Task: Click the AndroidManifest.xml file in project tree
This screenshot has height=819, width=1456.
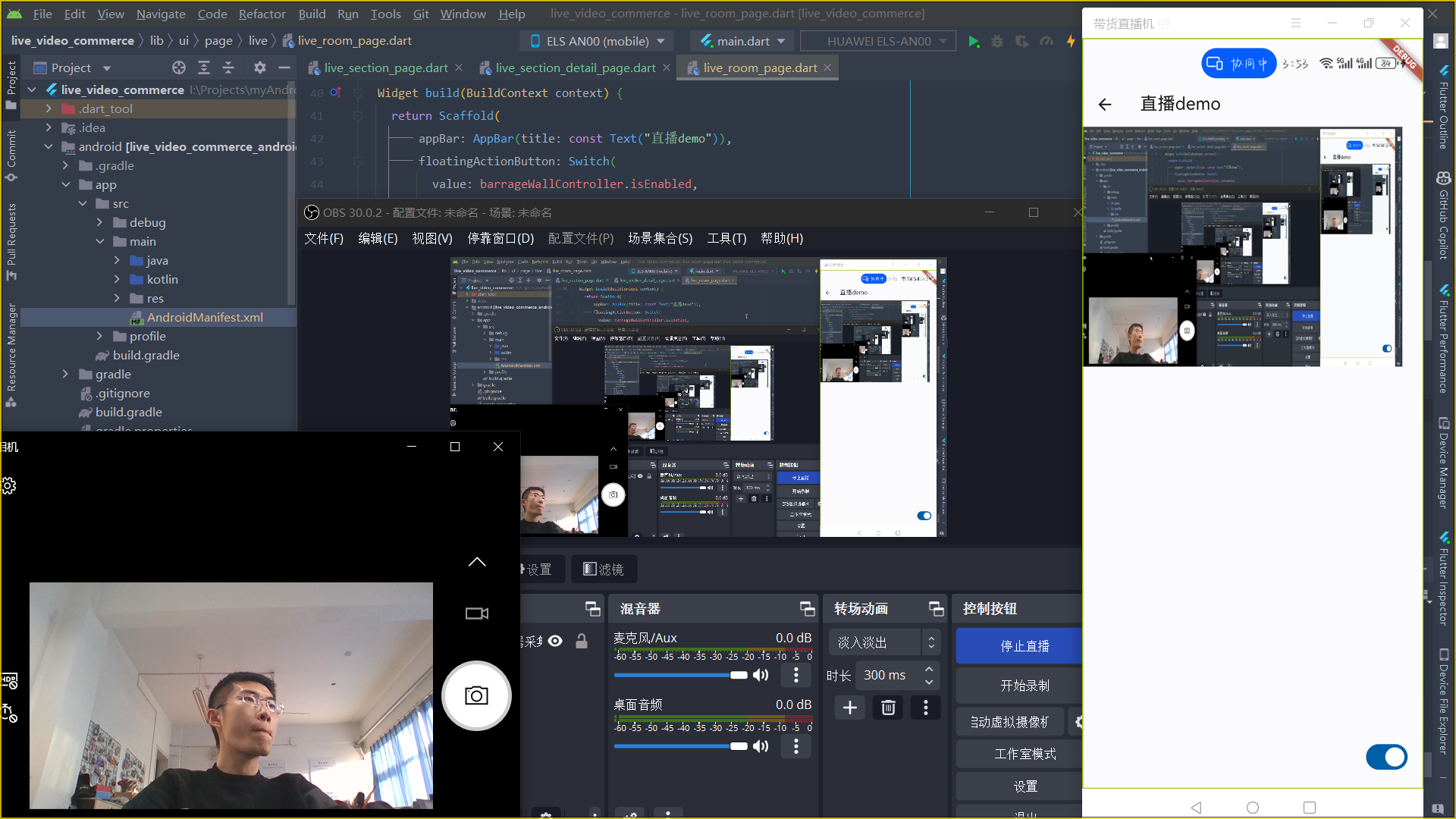Action: coord(205,317)
